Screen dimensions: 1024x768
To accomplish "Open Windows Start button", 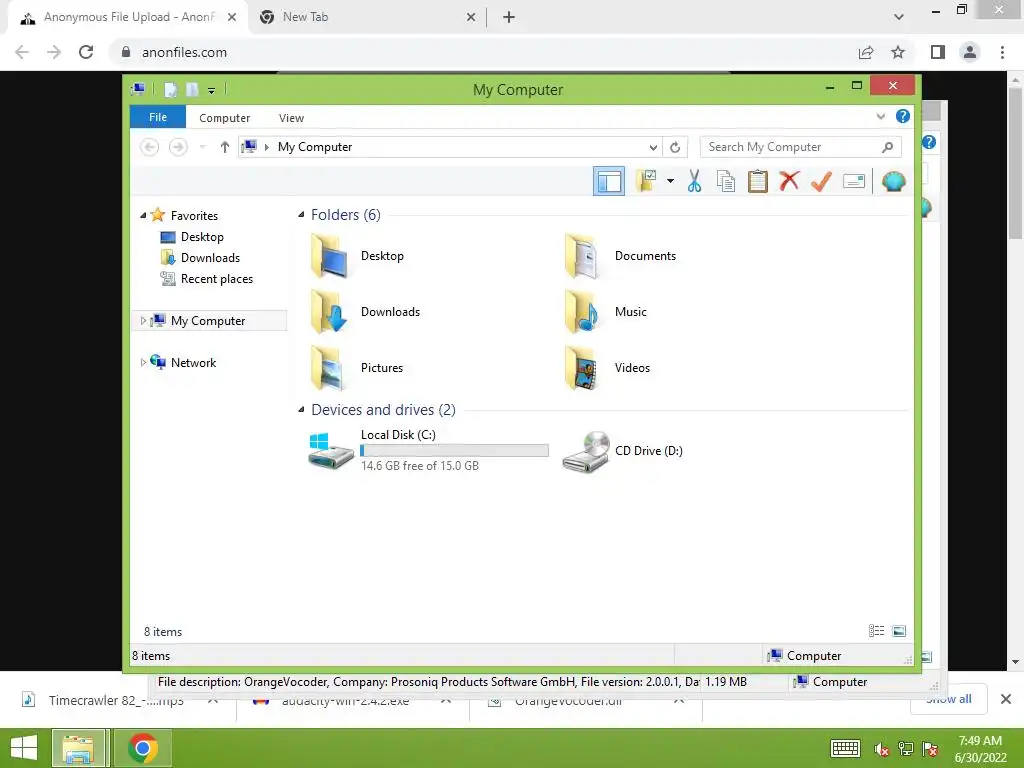I will click(x=24, y=748).
